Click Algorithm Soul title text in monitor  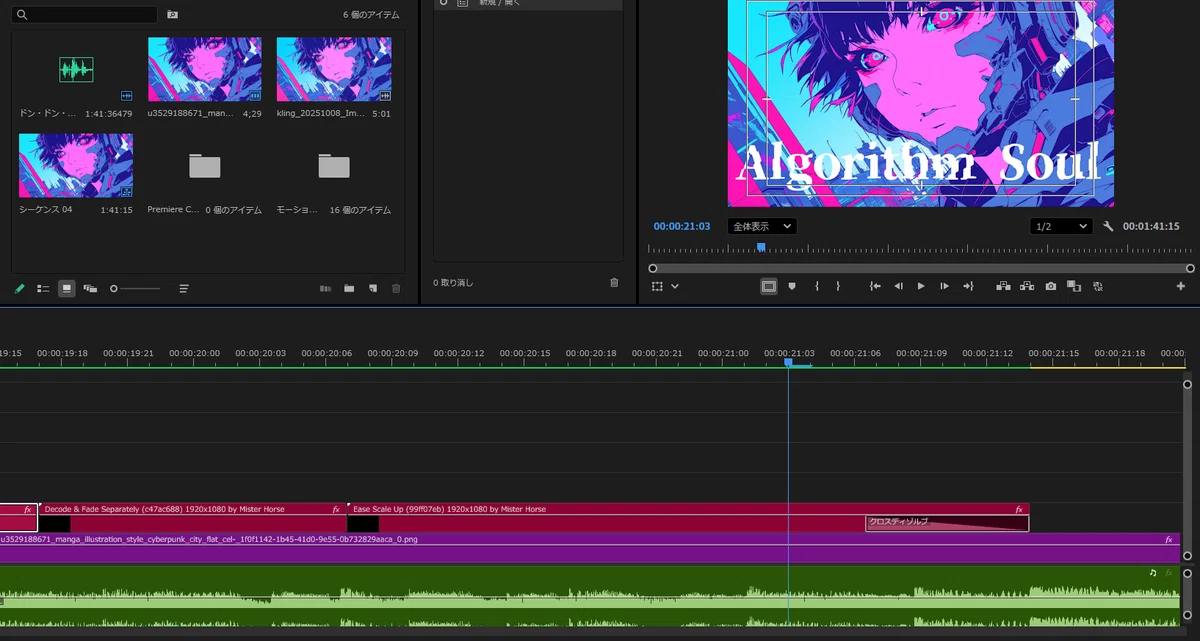(918, 163)
